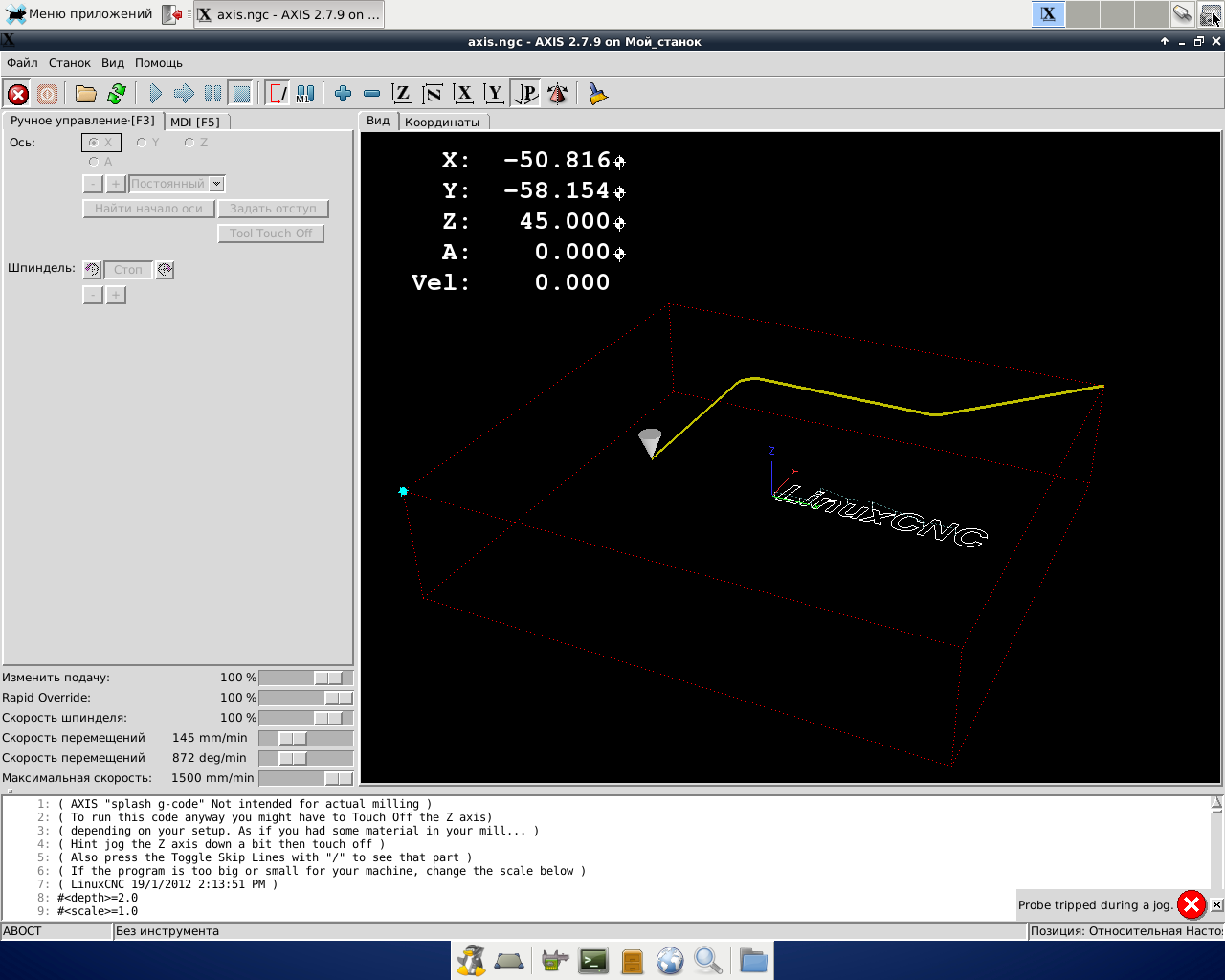Select the perspective P view

(x=525, y=94)
